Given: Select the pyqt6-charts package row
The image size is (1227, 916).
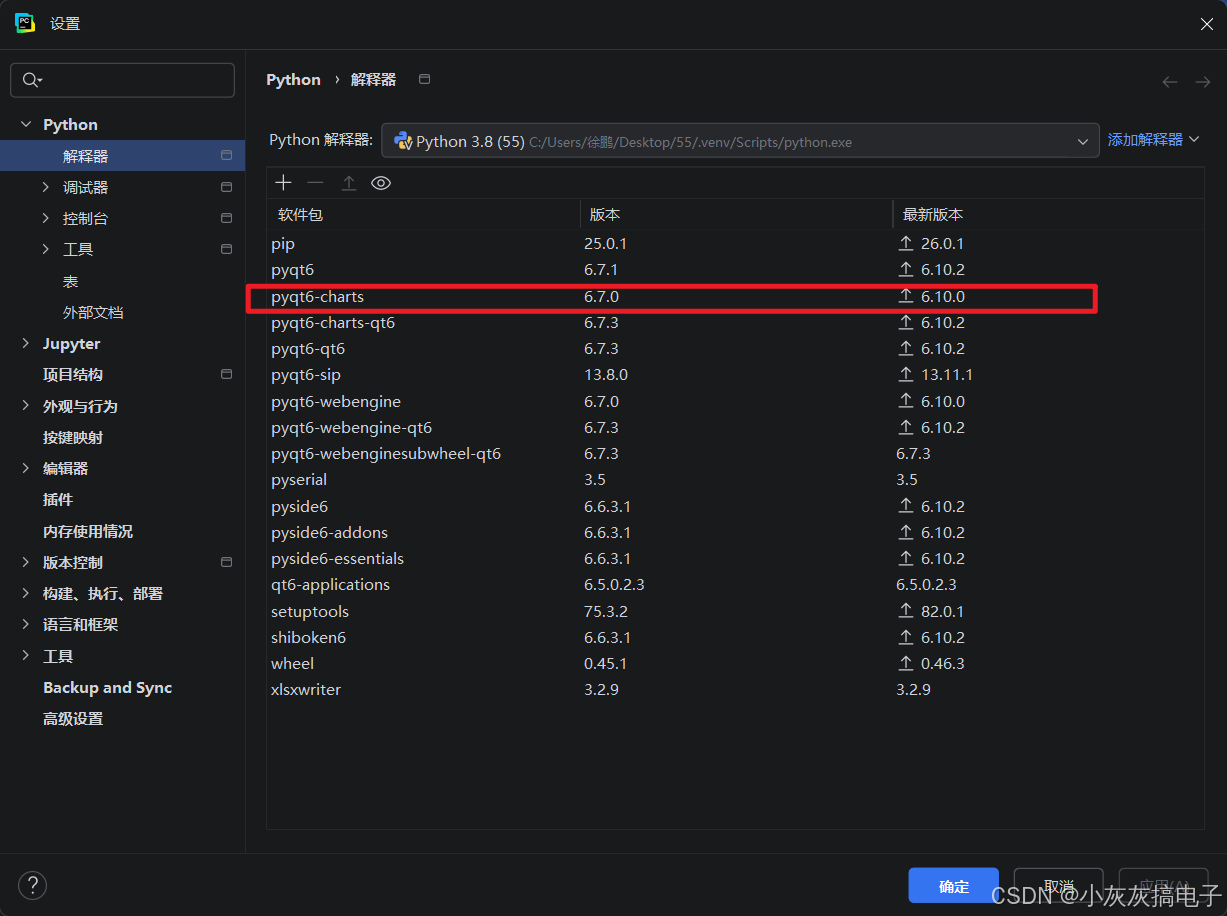Looking at the screenshot, I should coord(735,297).
